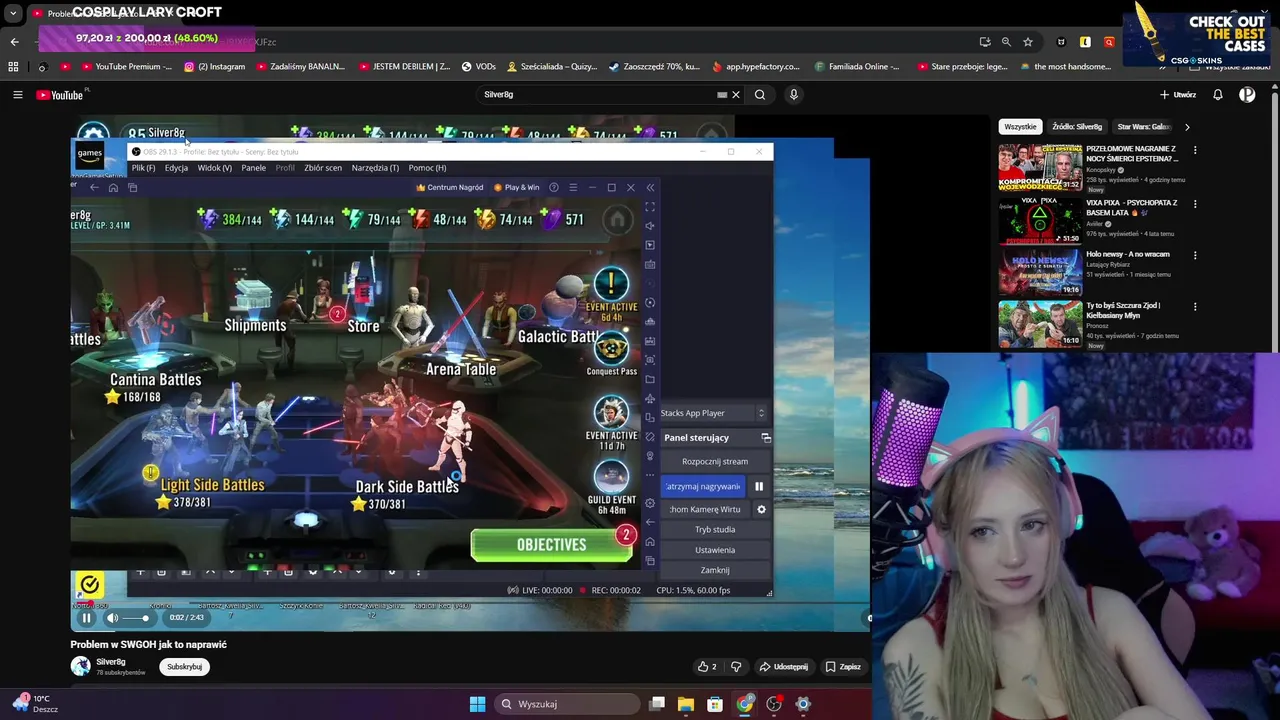
Task: Bookmark the page with star icon
Action: coord(1027,42)
